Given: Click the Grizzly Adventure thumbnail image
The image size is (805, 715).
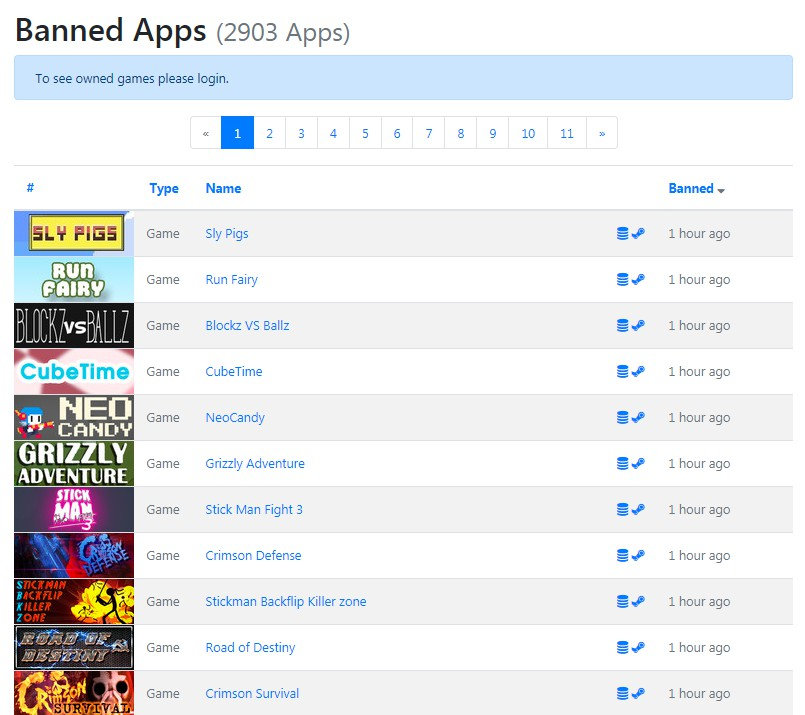Looking at the screenshot, I should point(74,464).
